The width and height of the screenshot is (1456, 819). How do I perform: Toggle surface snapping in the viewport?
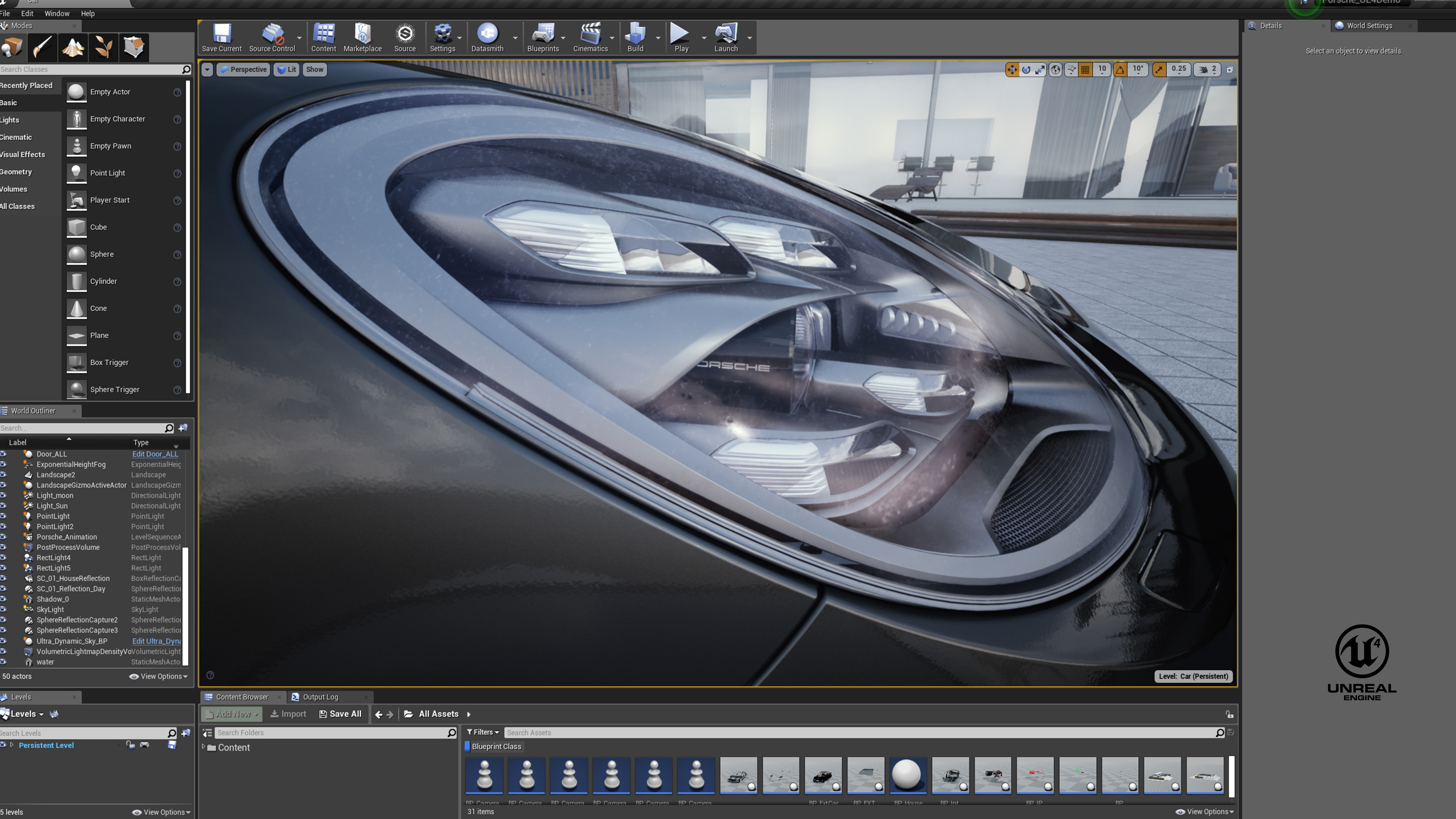[x=1071, y=69]
